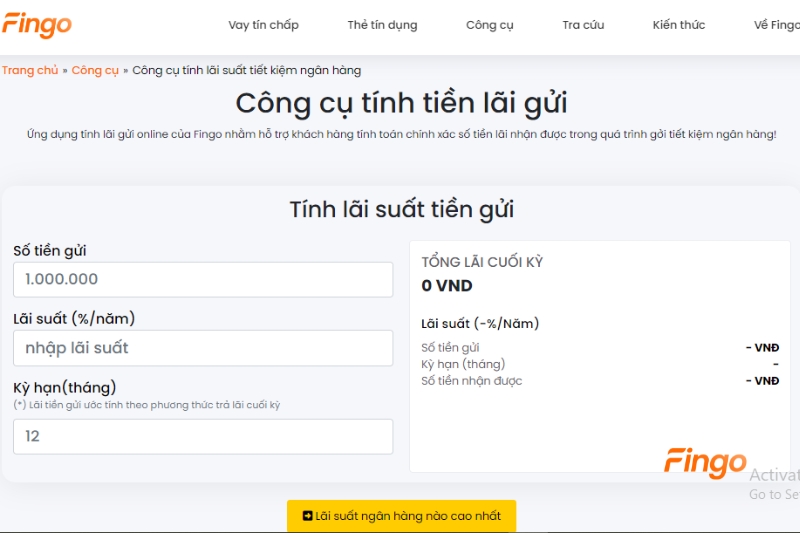Click the current page breadcrumb text

[246, 70]
